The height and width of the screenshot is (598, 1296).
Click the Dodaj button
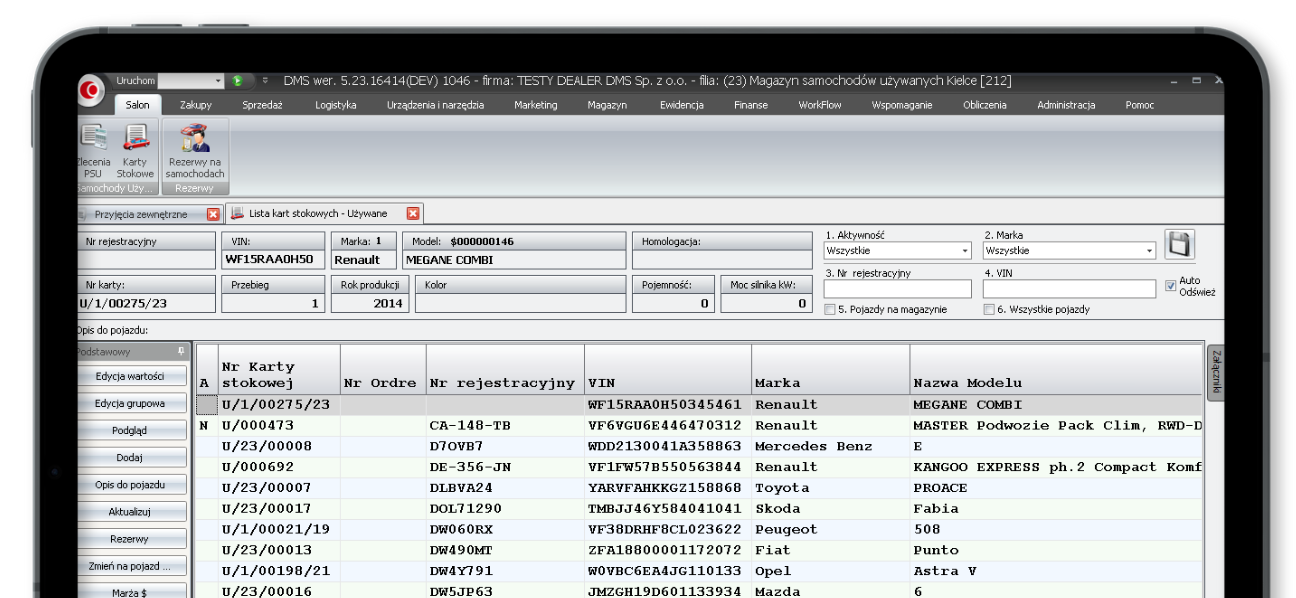pos(132,457)
